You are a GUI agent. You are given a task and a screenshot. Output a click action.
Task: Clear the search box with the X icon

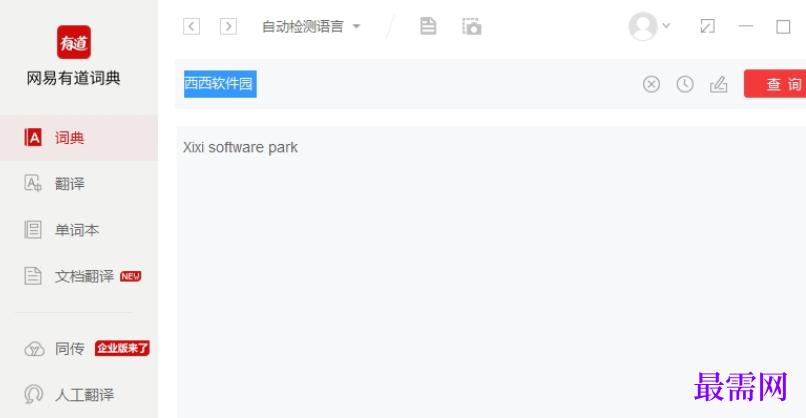tap(651, 84)
